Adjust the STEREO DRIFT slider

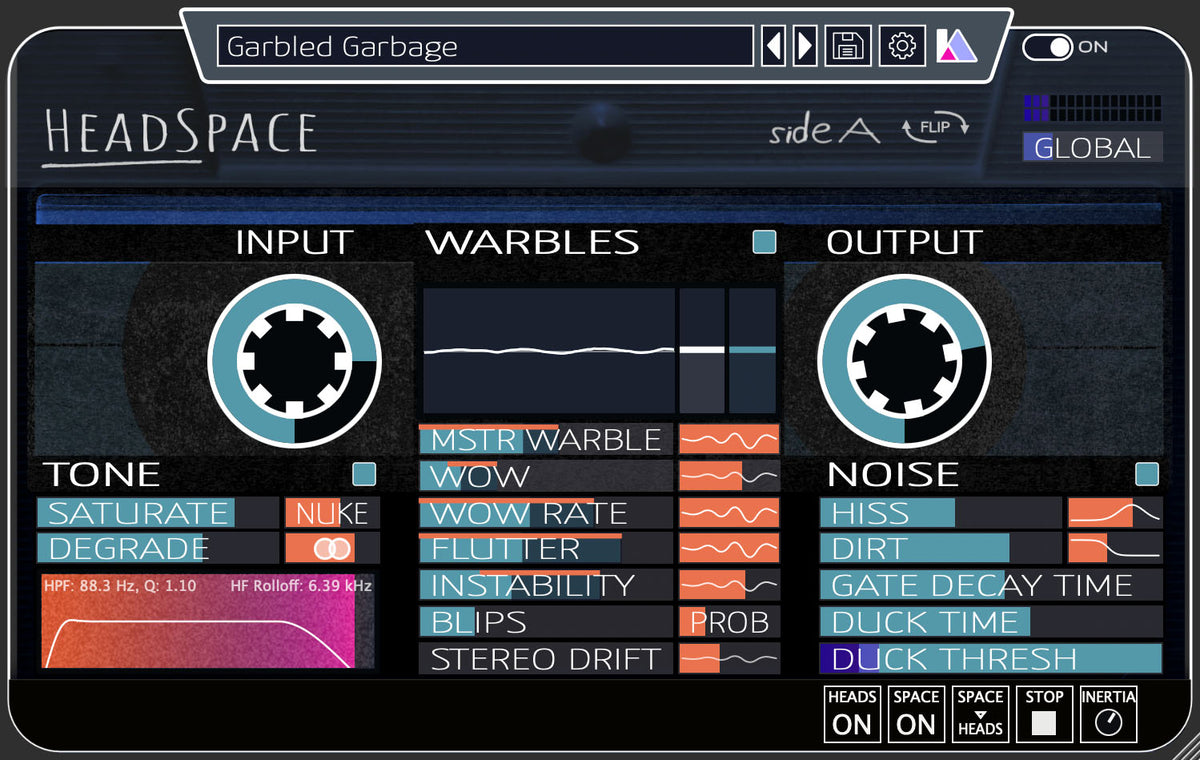(x=546, y=658)
